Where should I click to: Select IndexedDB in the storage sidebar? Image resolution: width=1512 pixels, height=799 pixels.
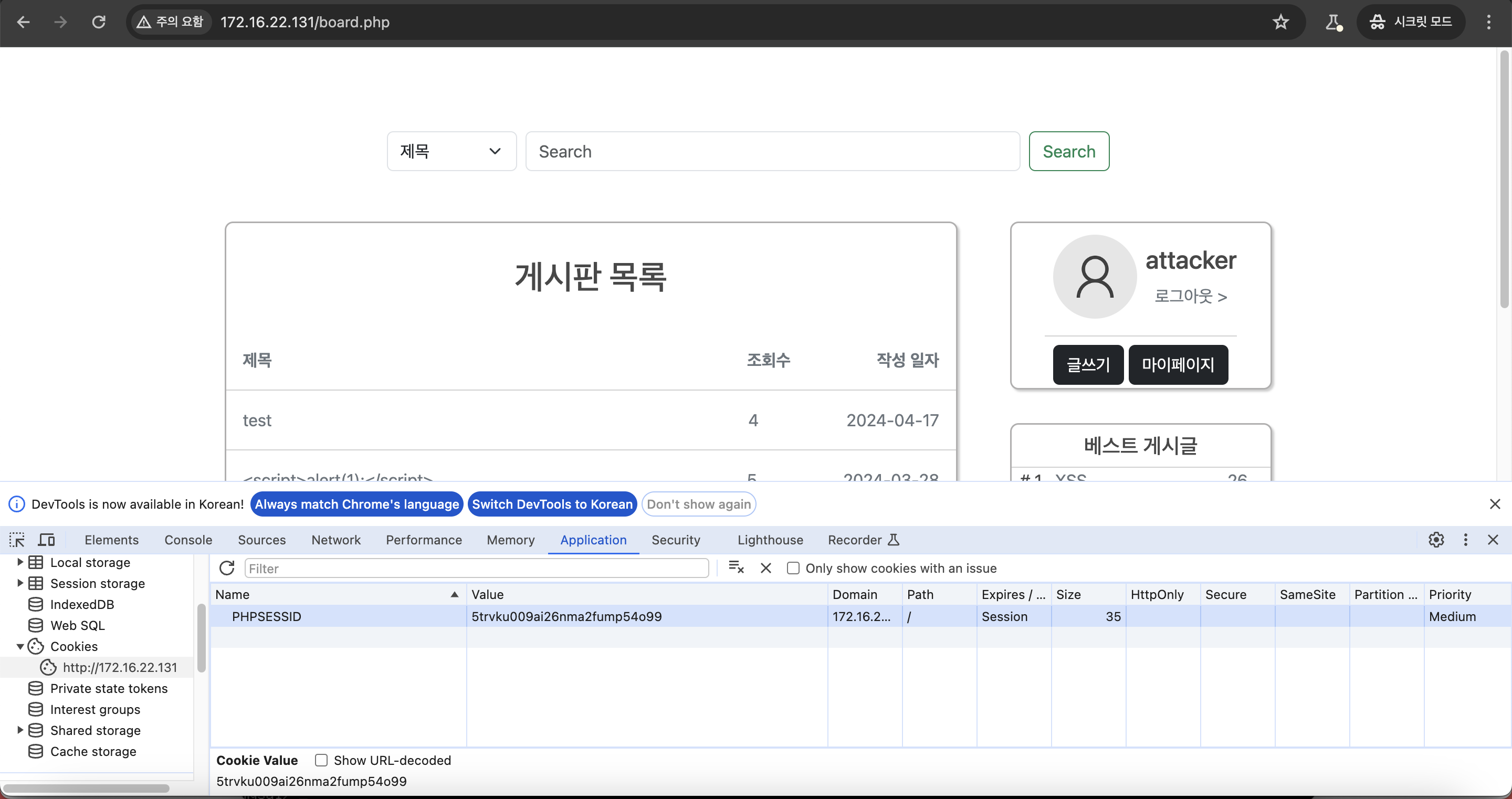(x=82, y=604)
